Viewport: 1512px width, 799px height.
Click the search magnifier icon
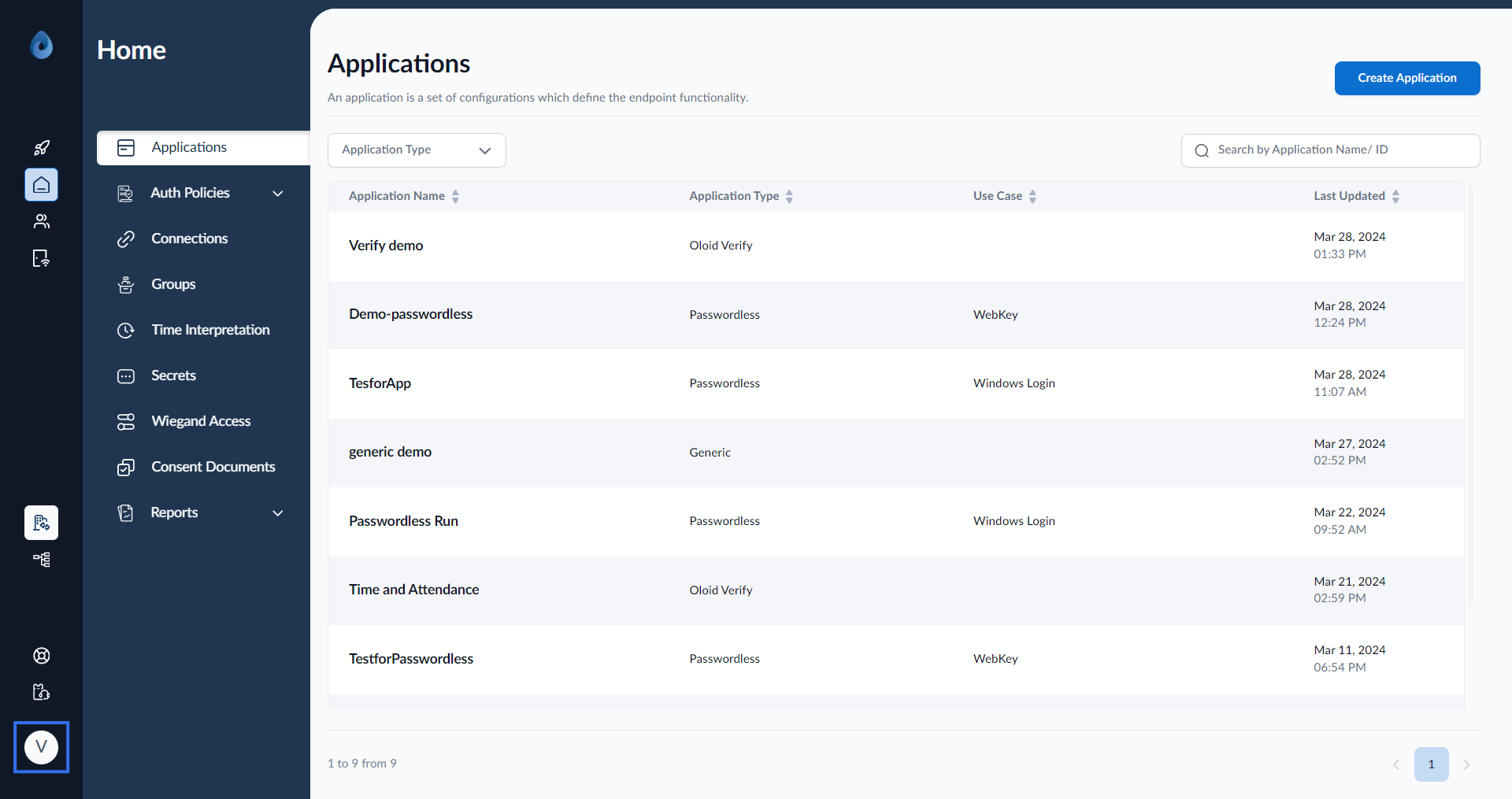point(1202,150)
